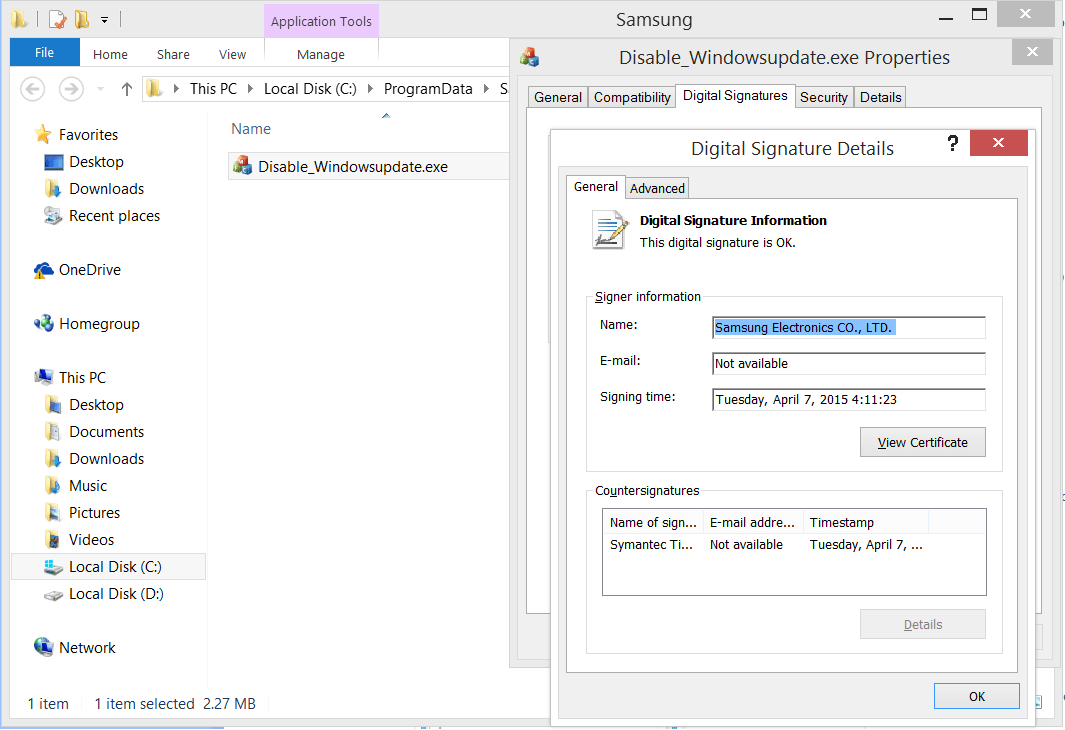The height and width of the screenshot is (730, 1065).
Task: Click the Explorer window folder icon
Action: tap(19, 20)
